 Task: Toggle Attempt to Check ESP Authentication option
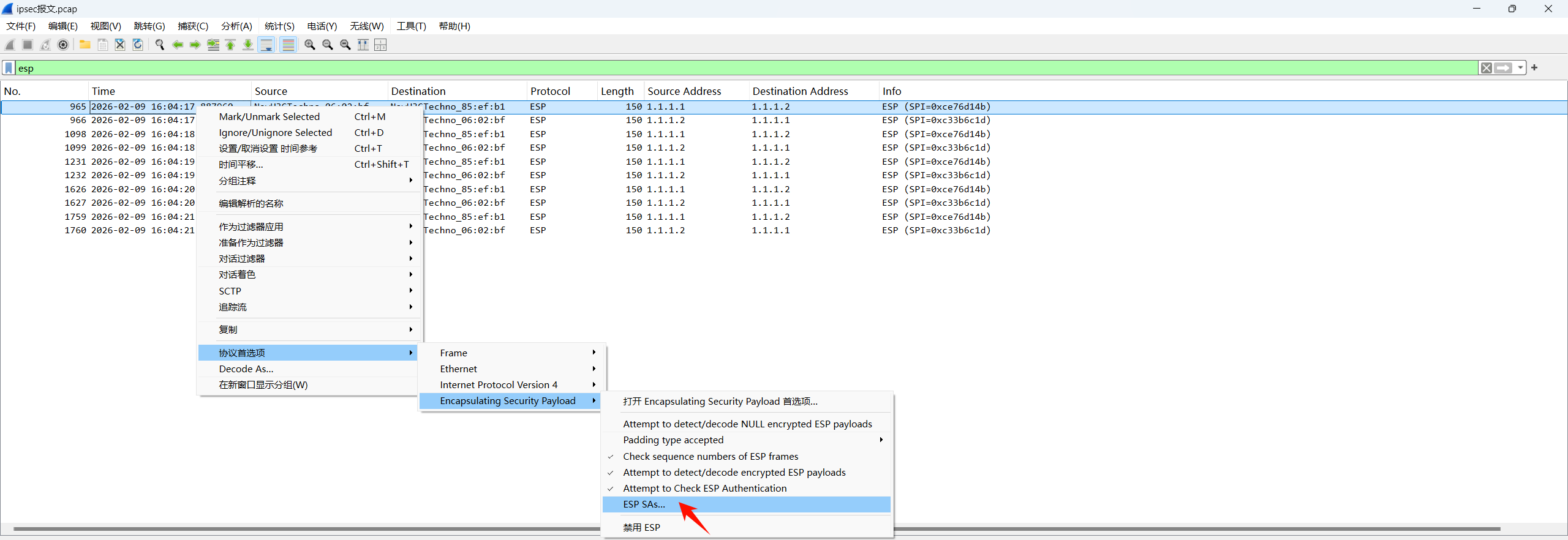[x=704, y=489]
